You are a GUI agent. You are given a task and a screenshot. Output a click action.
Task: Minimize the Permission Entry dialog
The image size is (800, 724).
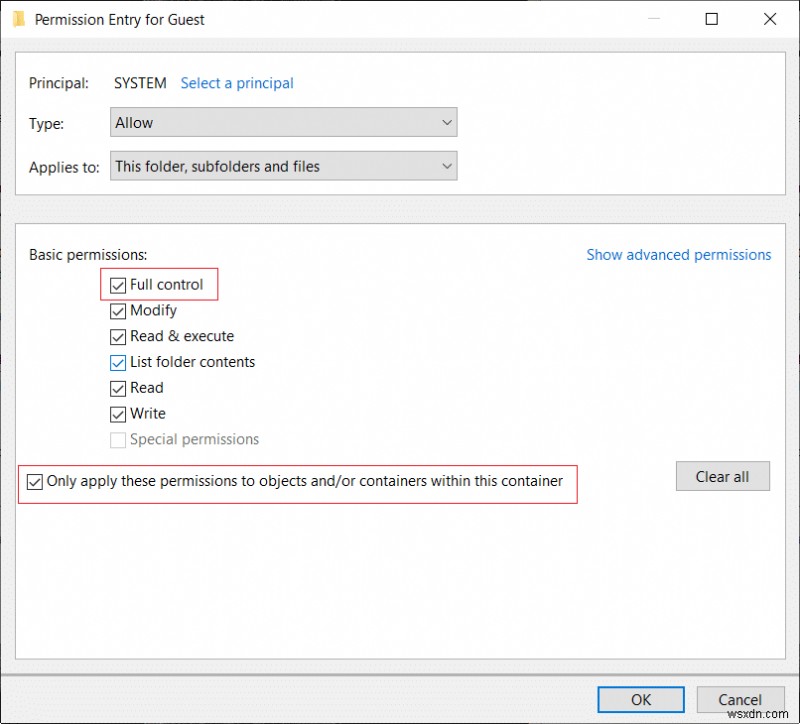coord(654,19)
